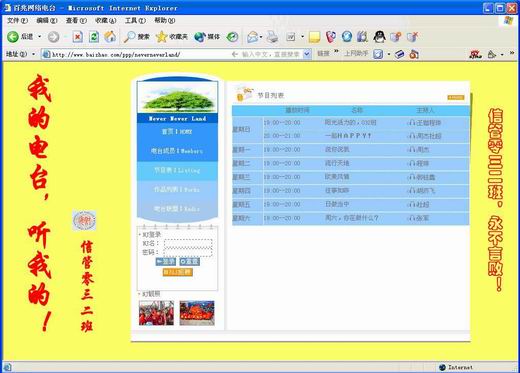
Task: Open the 文件 menu
Action: 17,20
